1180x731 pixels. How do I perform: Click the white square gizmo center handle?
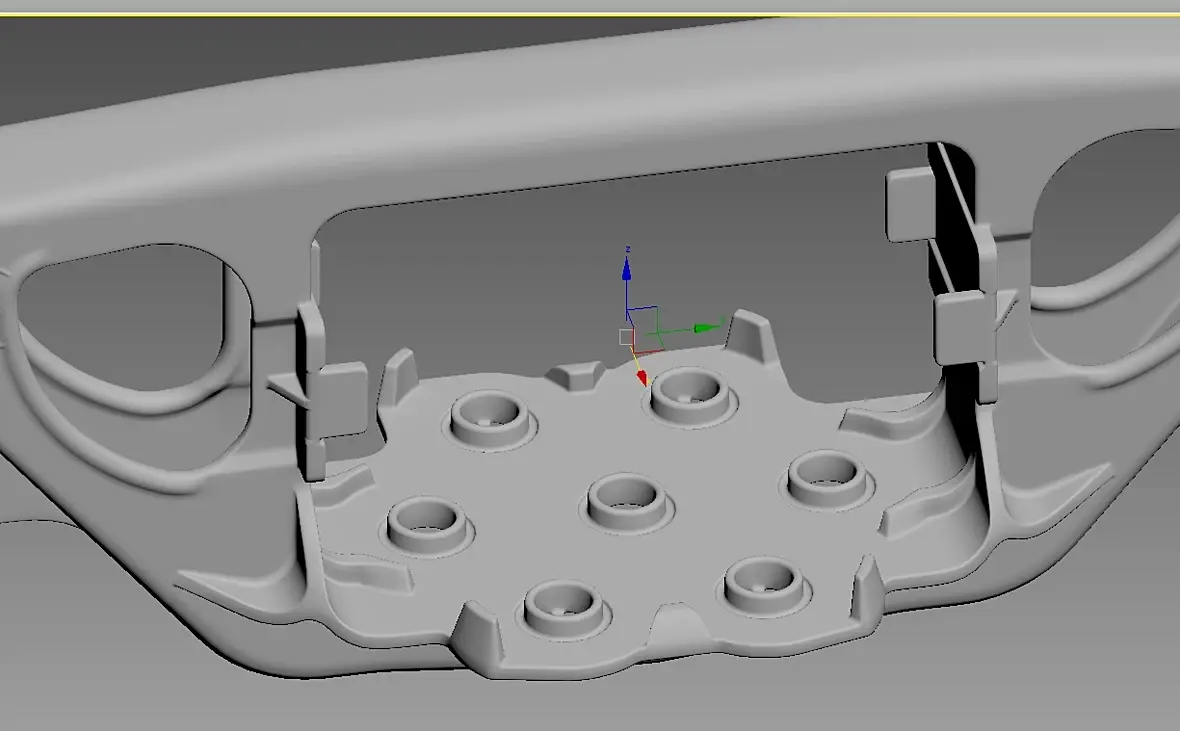[x=626, y=337]
